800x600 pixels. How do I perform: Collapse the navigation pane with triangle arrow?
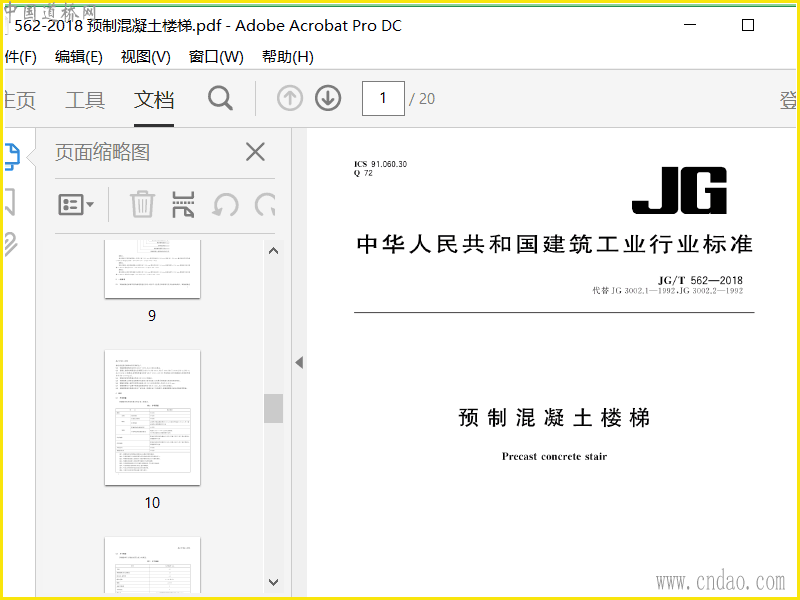pos(299,363)
